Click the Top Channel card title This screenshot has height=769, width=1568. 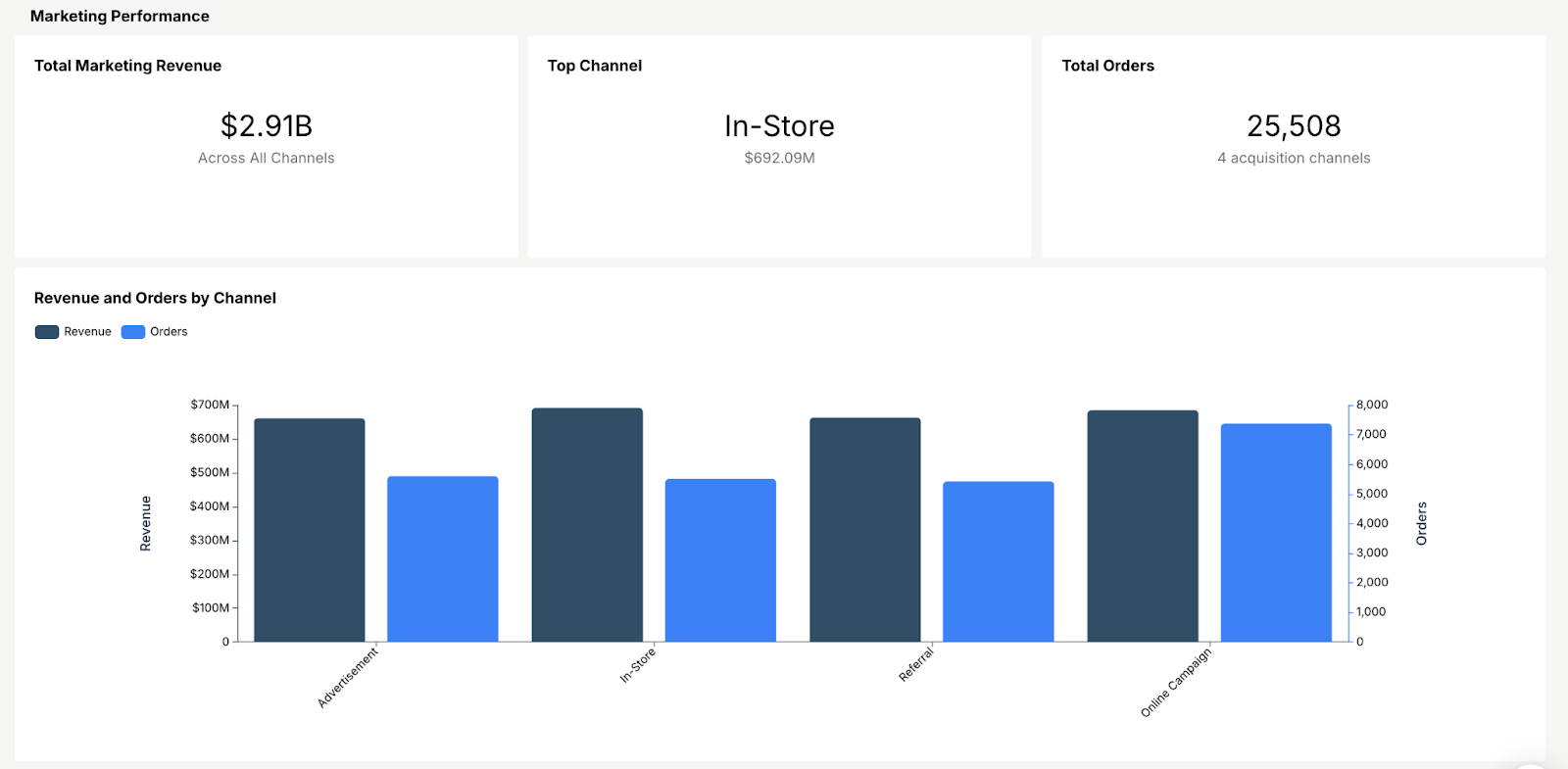595,66
